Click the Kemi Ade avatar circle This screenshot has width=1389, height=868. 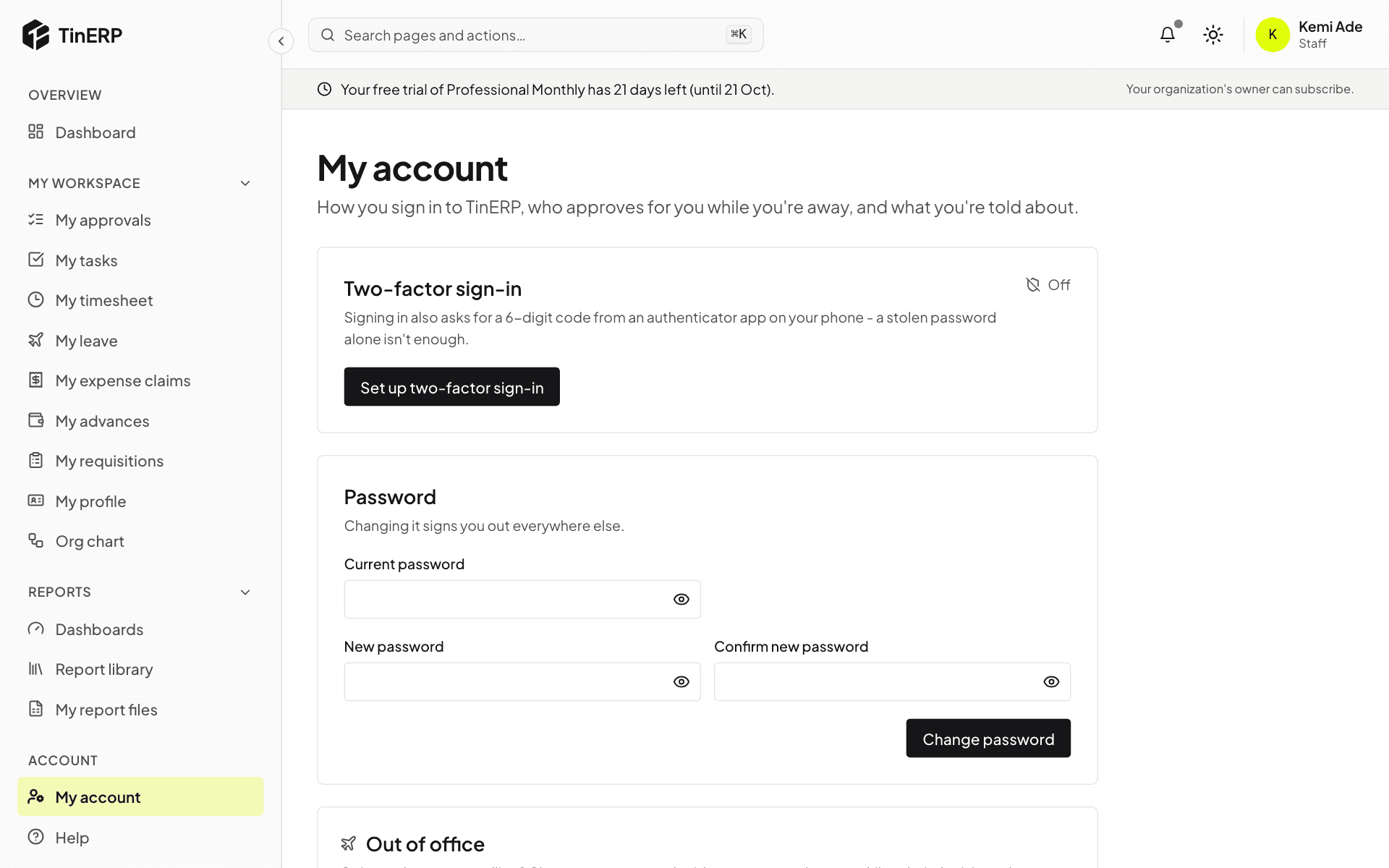click(1273, 35)
